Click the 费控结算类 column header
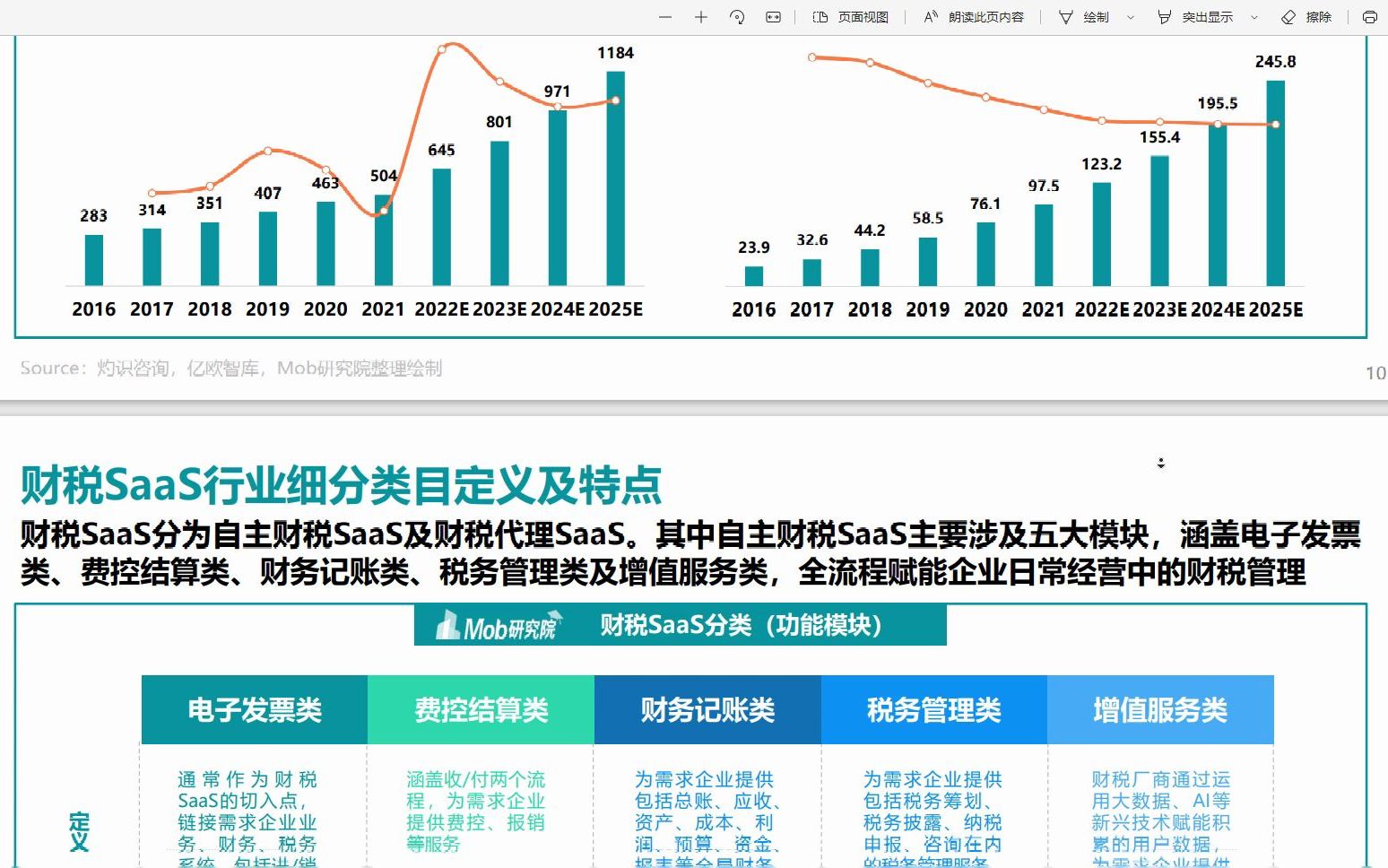 [481, 710]
